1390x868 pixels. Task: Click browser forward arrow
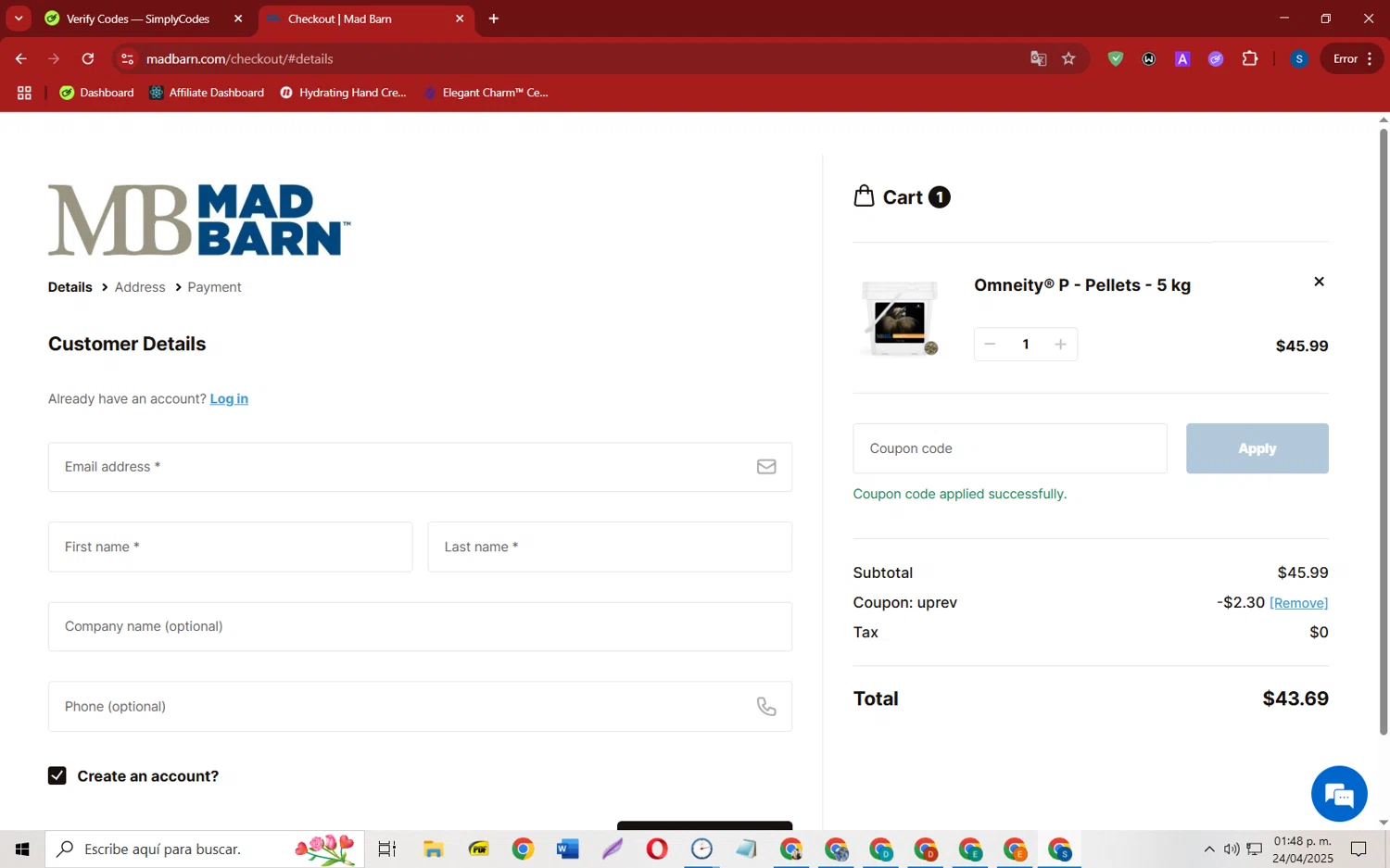(55, 58)
